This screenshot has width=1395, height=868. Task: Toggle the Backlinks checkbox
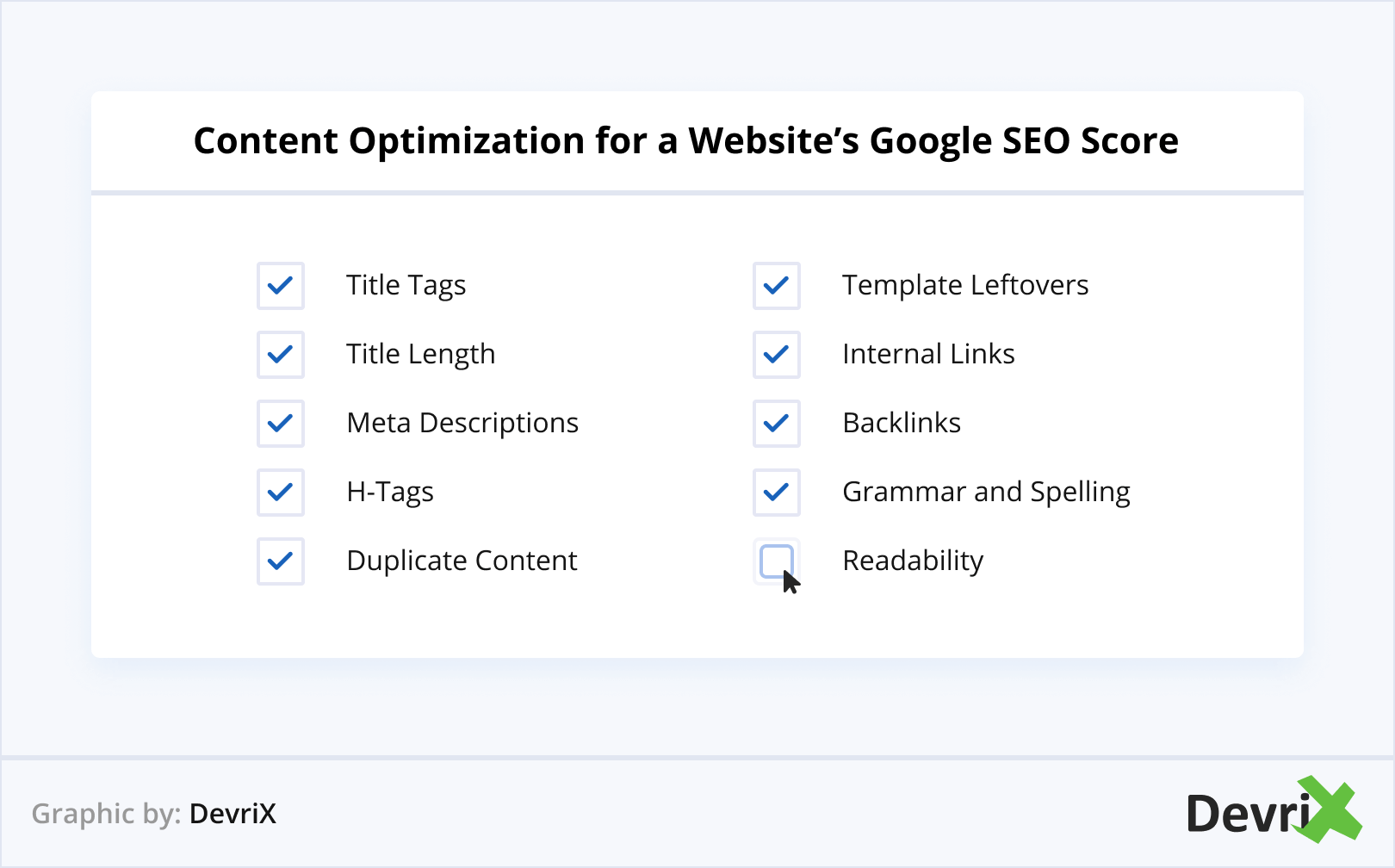(777, 424)
